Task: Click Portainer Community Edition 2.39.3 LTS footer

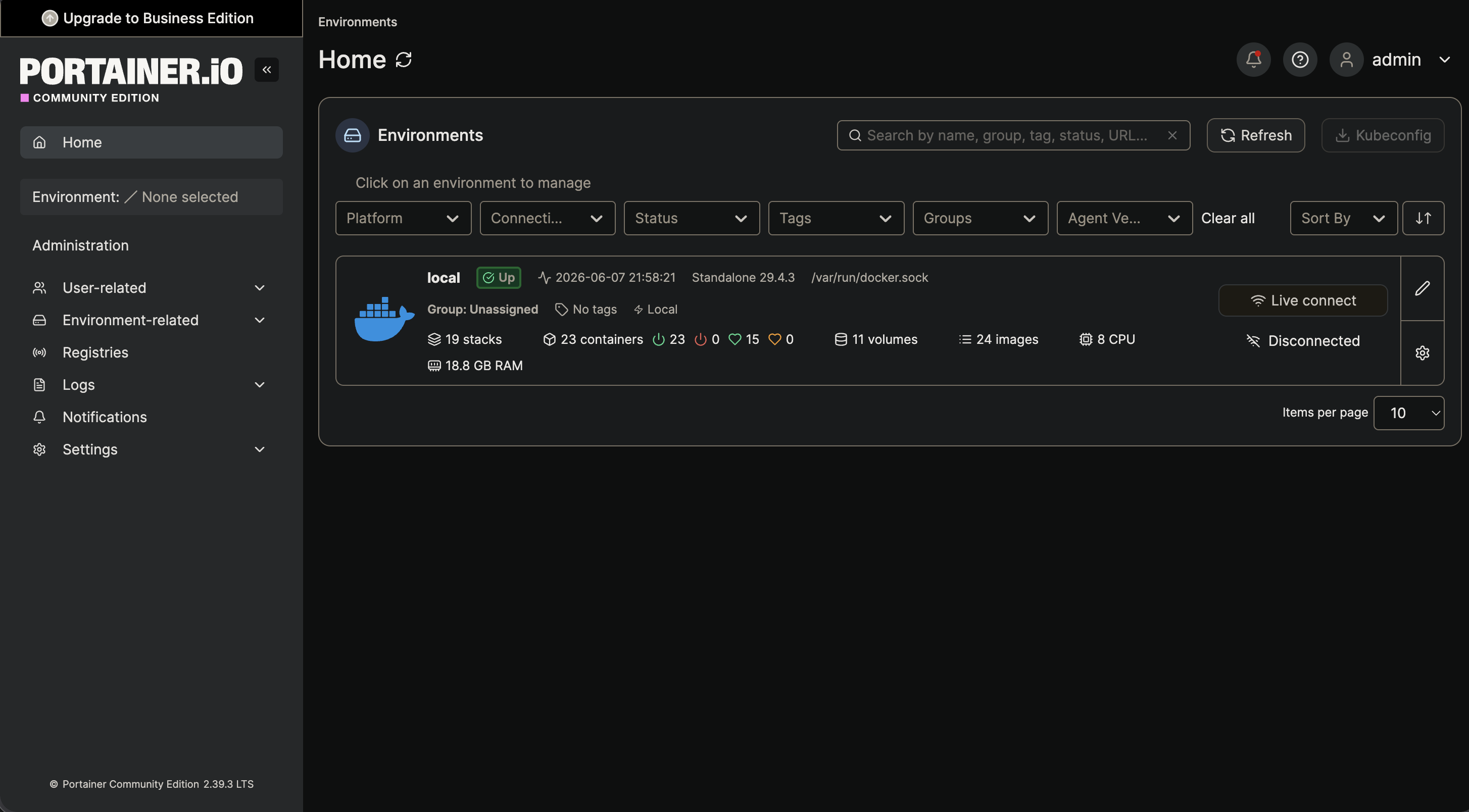Action: point(151,784)
